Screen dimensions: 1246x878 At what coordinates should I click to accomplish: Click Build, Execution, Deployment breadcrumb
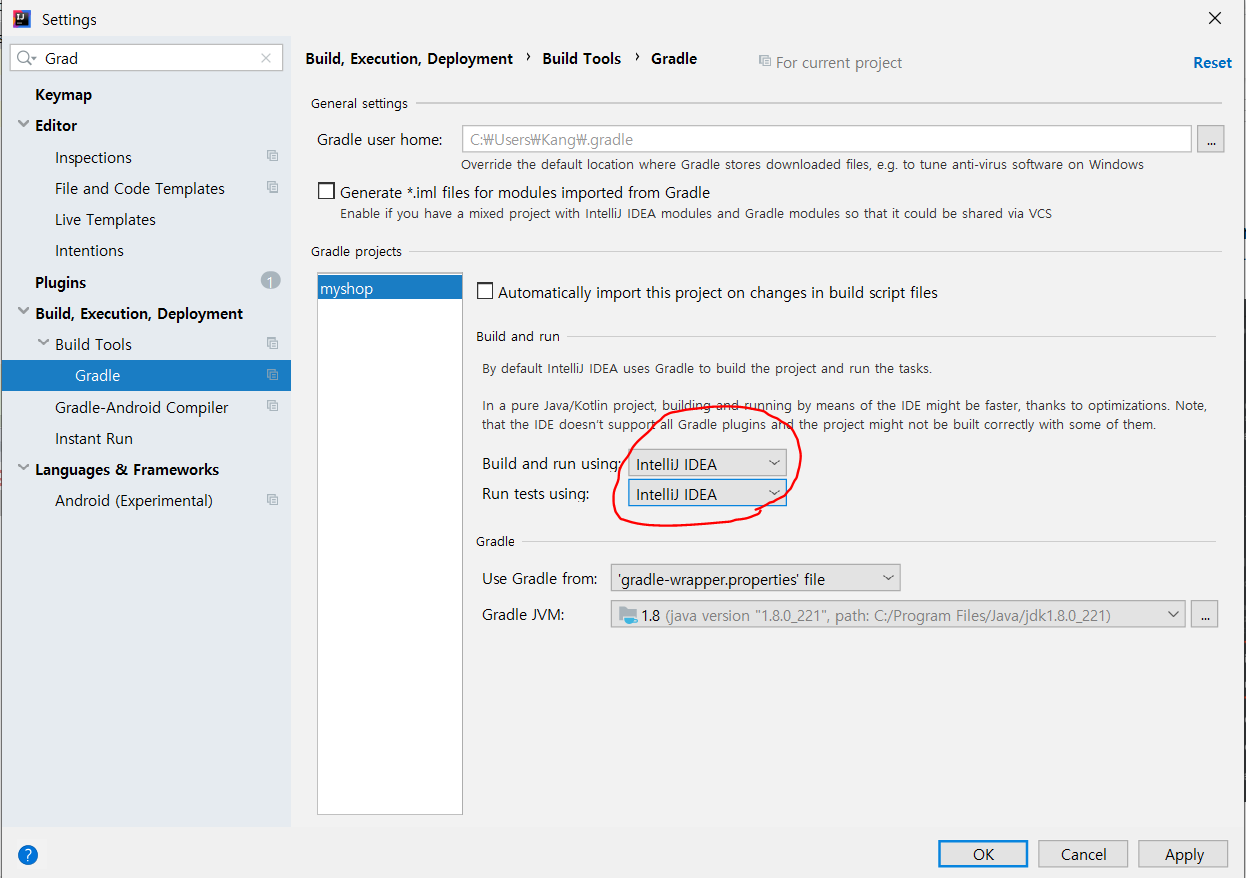pyautogui.click(x=409, y=58)
